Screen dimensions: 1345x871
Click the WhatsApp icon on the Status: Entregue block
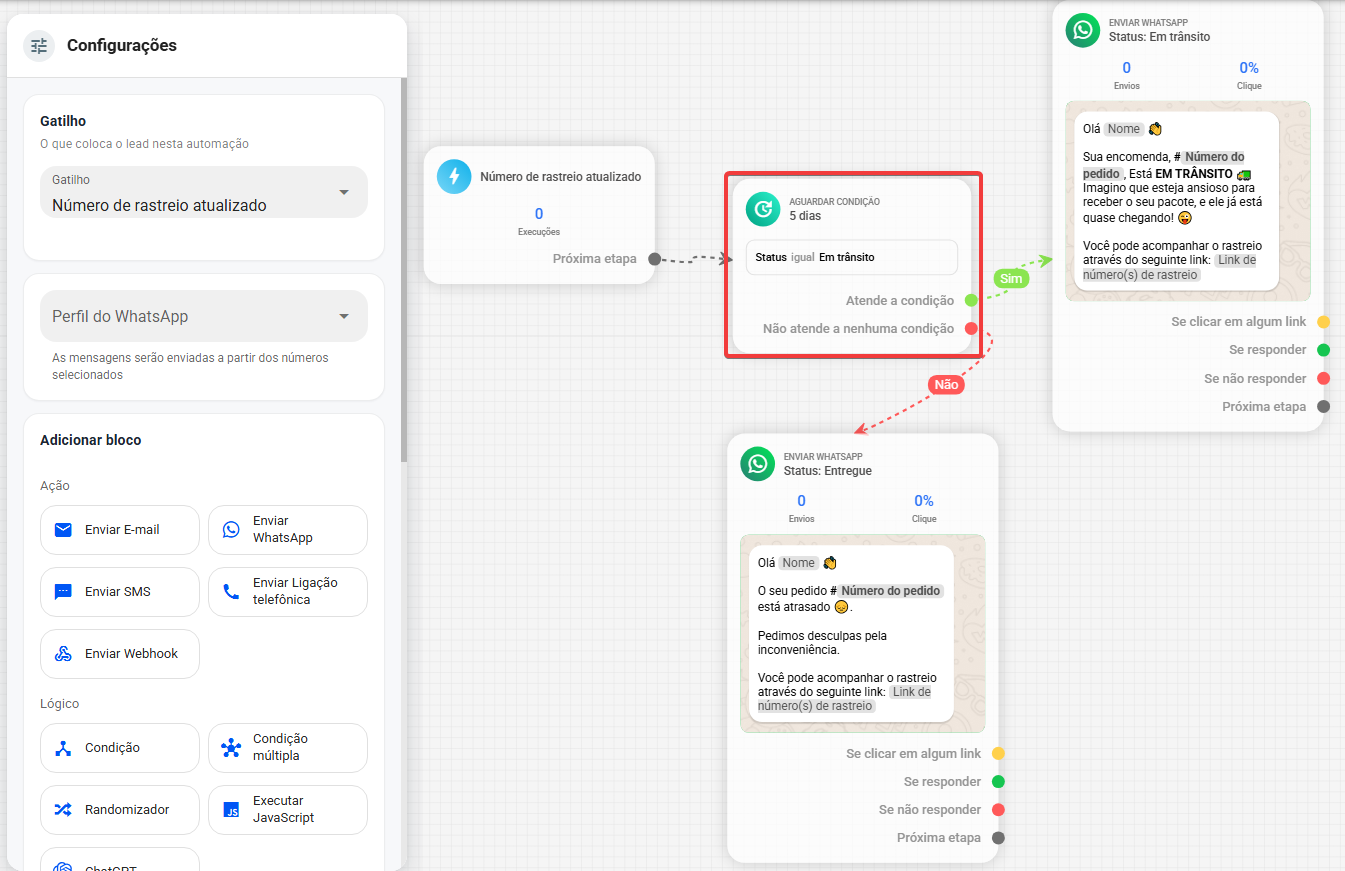757,464
